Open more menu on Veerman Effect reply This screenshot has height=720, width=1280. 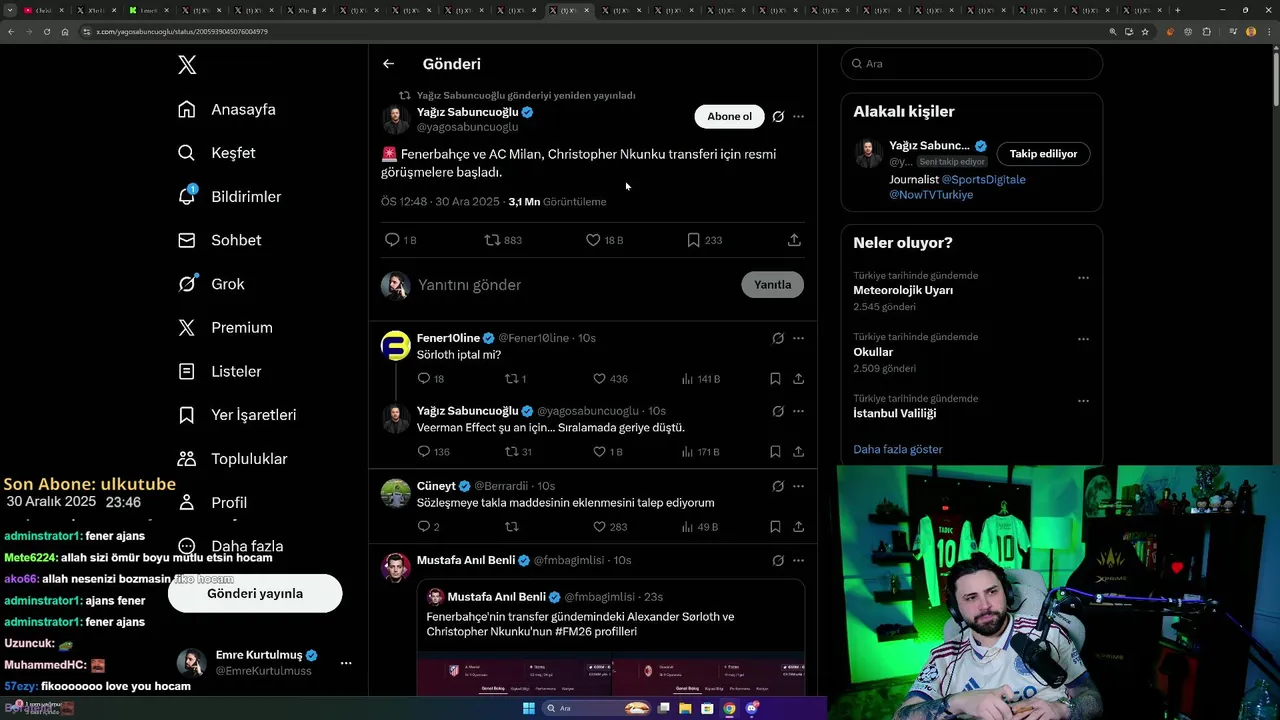click(x=798, y=411)
